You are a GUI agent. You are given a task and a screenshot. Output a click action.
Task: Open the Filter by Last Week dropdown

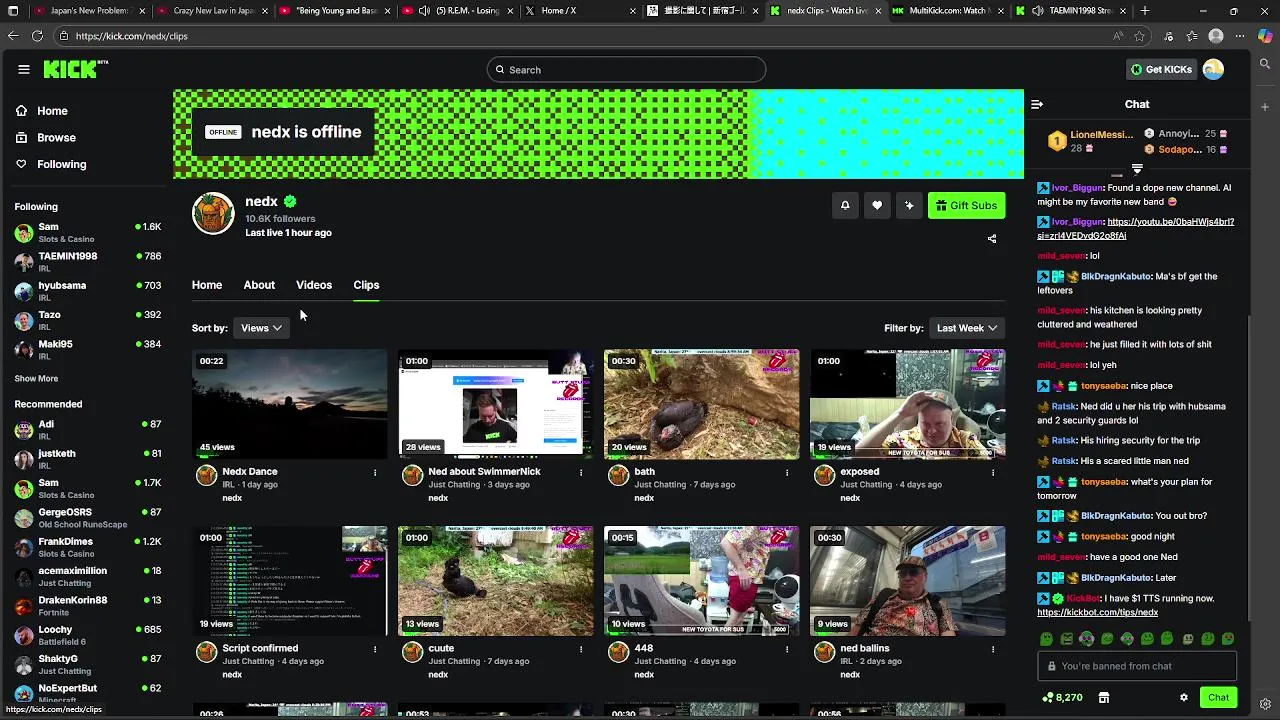[x=966, y=328]
